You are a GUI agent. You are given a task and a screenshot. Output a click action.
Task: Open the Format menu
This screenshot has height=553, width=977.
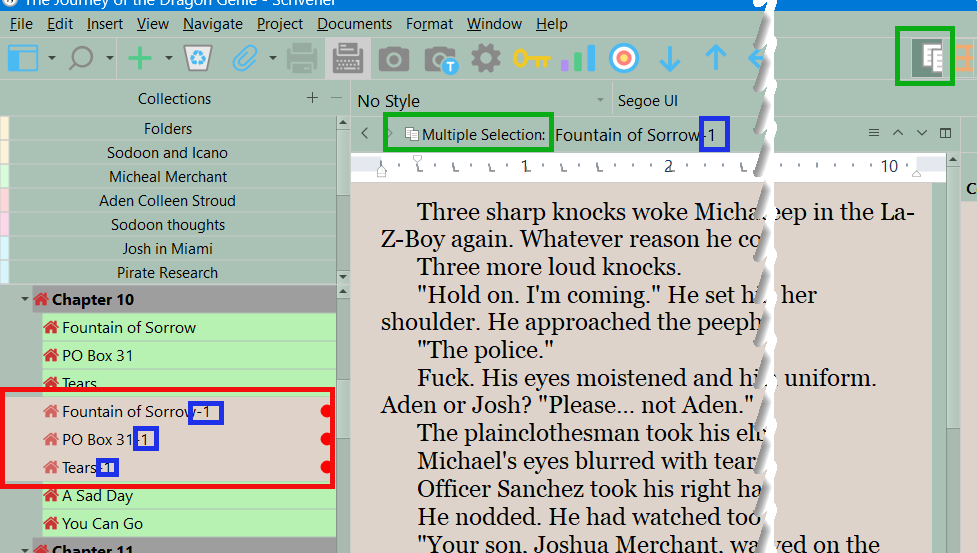429,23
